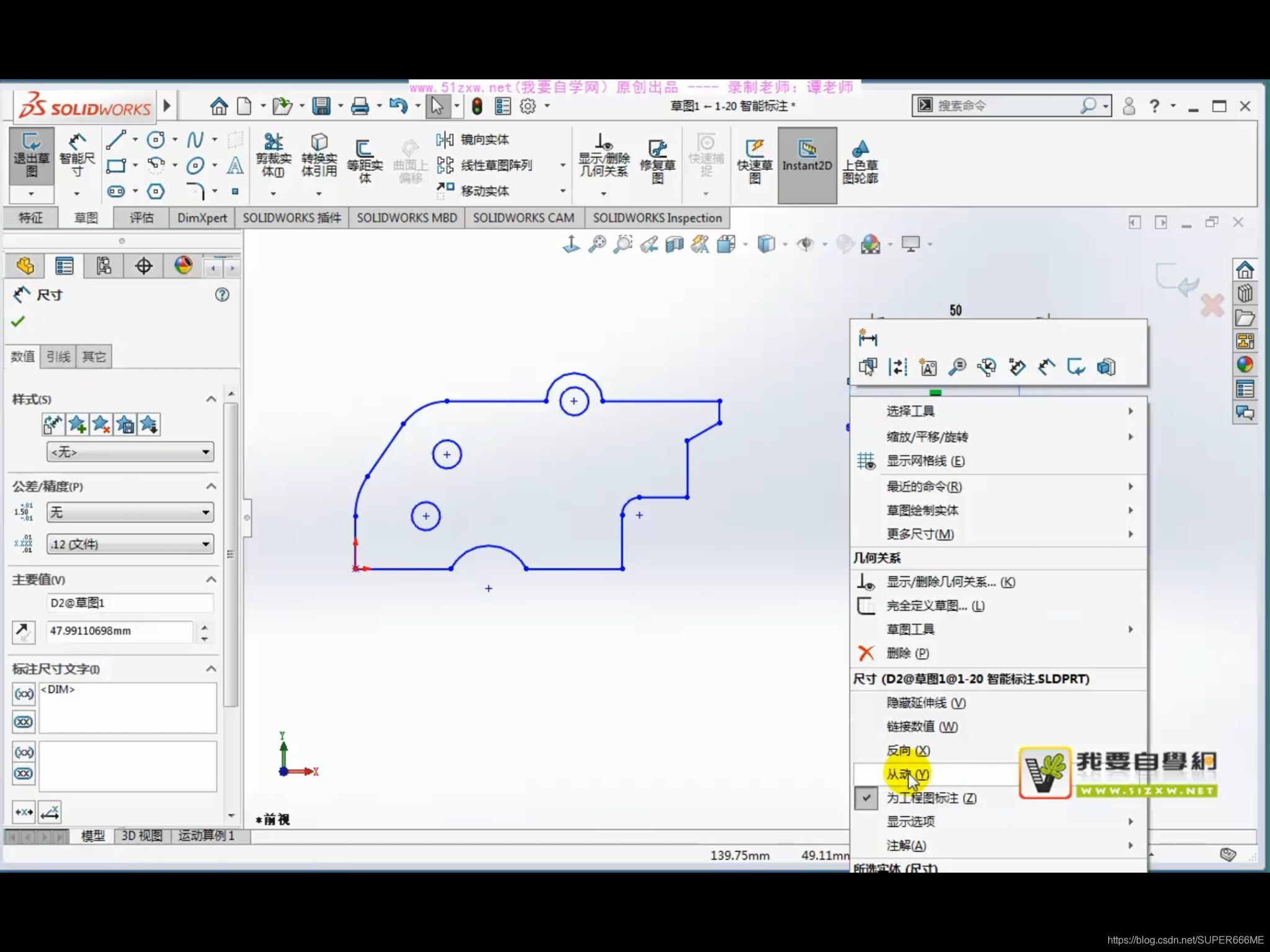This screenshot has width=1270, height=952.
Task: Click the property panel vertical scrollbar
Action: coord(231,555)
